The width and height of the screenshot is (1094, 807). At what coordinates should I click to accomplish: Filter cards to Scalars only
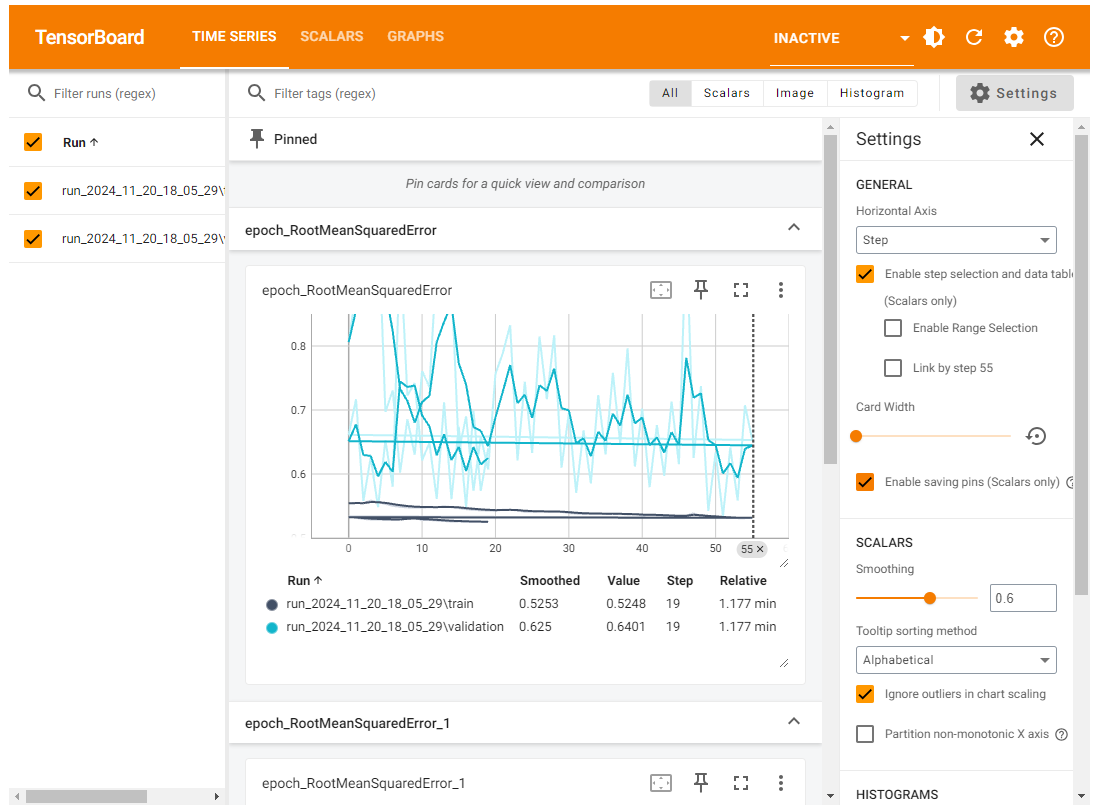click(726, 93)
